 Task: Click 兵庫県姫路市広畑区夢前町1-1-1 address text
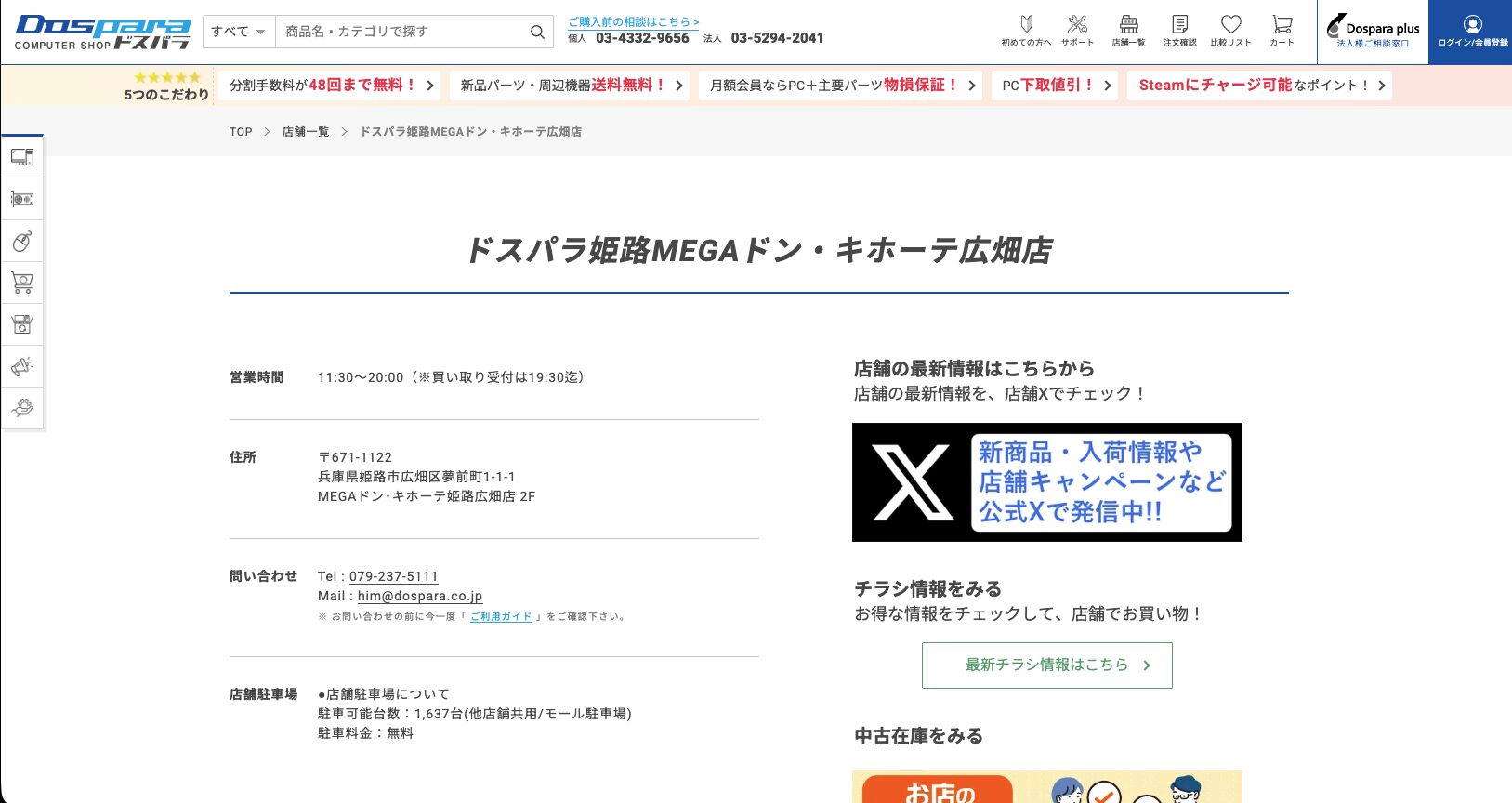(x=416, y=477)
